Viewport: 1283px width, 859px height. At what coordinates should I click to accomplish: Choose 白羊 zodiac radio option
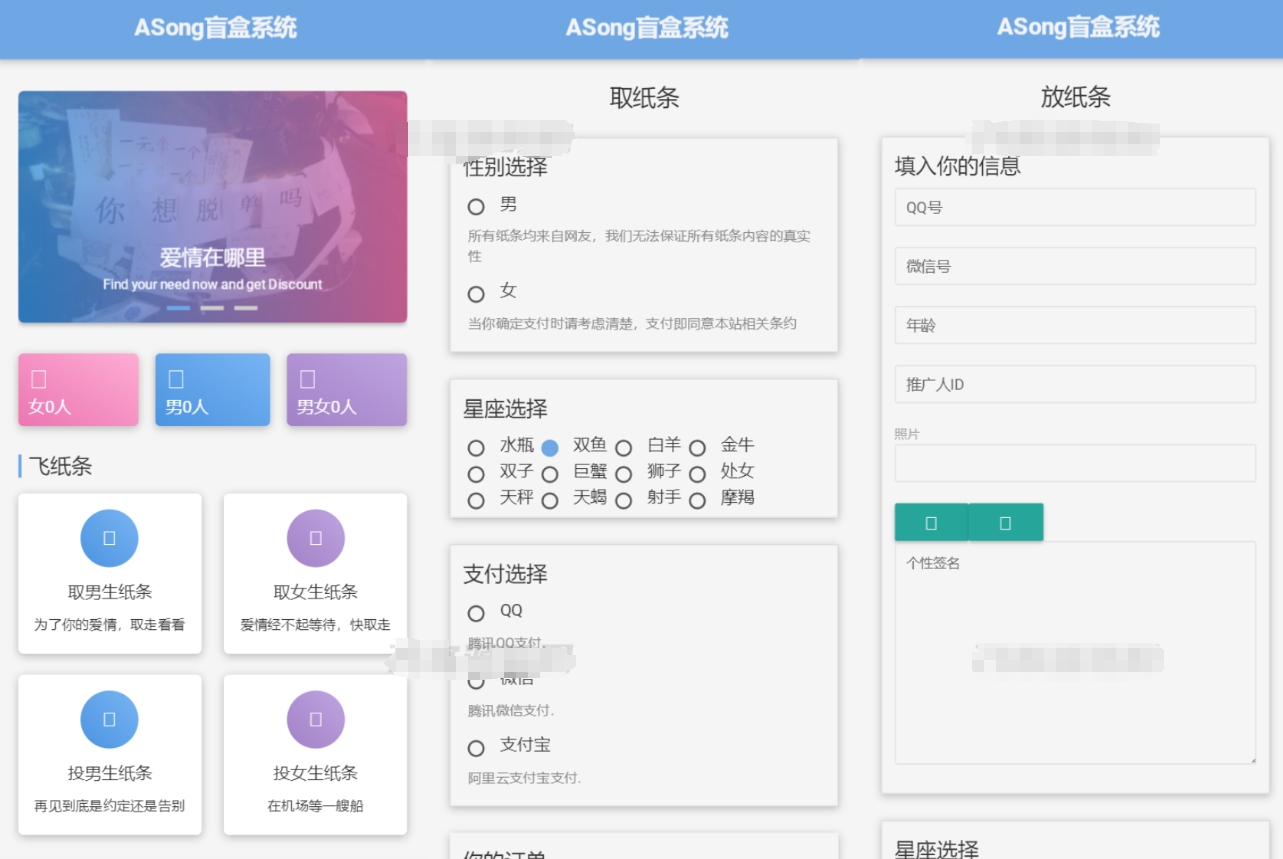[624, 447]
